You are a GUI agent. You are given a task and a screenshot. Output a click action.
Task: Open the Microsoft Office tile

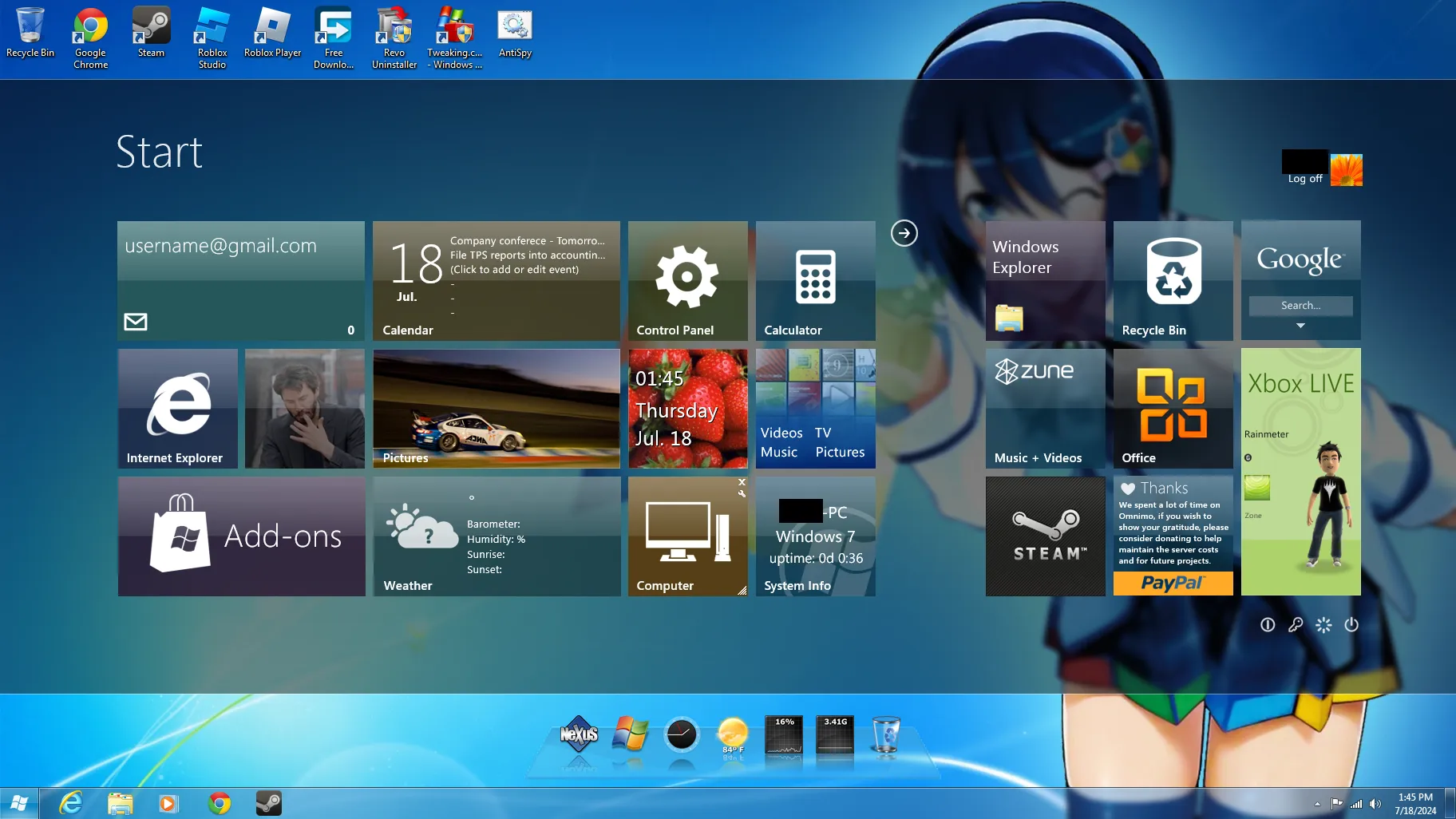[x=1173, y=408]
